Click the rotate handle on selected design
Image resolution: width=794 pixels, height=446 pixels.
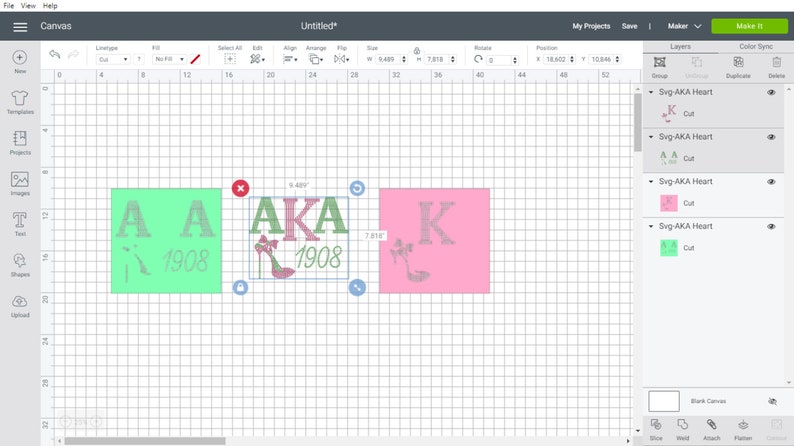[357, 188]
